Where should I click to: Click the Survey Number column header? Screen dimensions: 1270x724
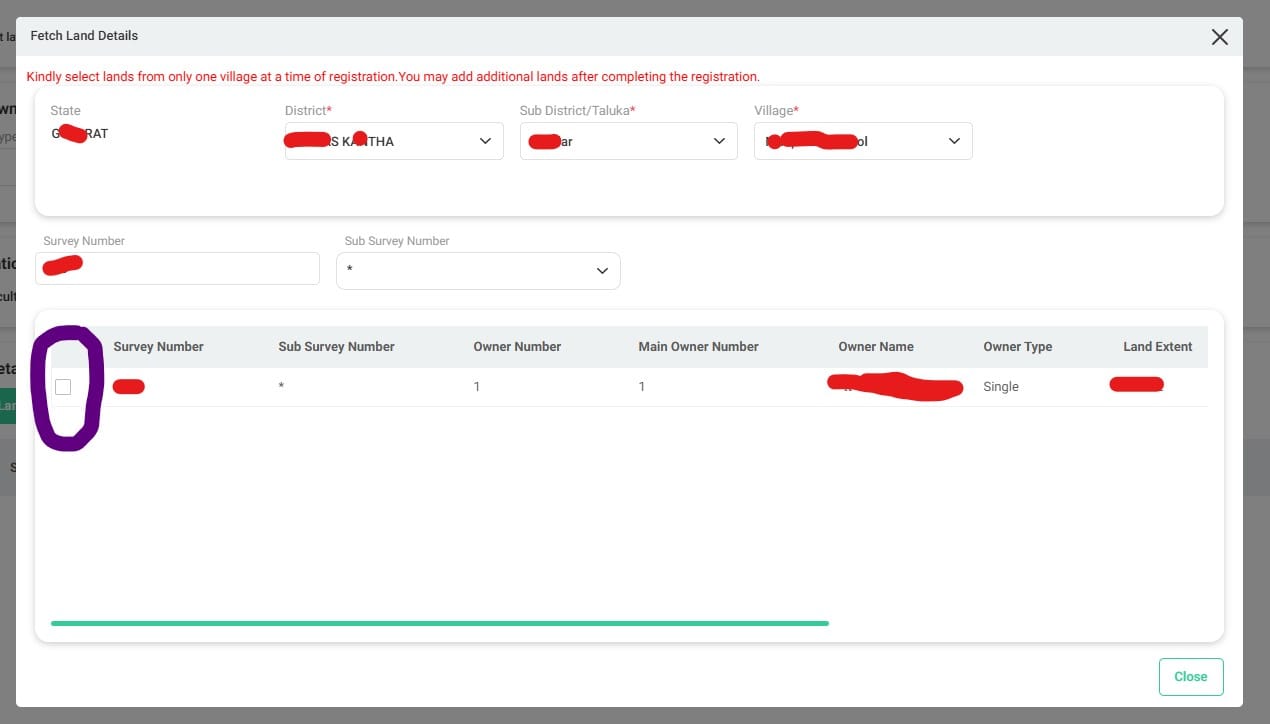[x=158, y=347]
